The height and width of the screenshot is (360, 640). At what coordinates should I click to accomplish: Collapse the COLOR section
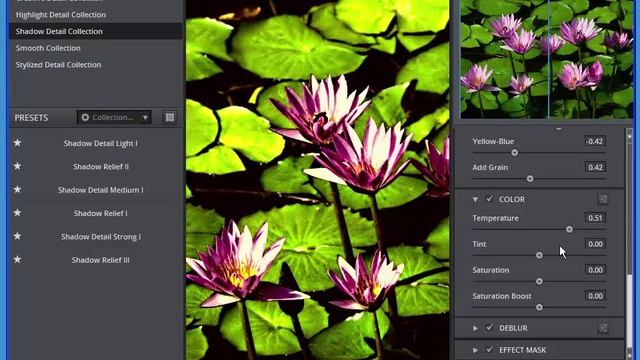point(475,199)
